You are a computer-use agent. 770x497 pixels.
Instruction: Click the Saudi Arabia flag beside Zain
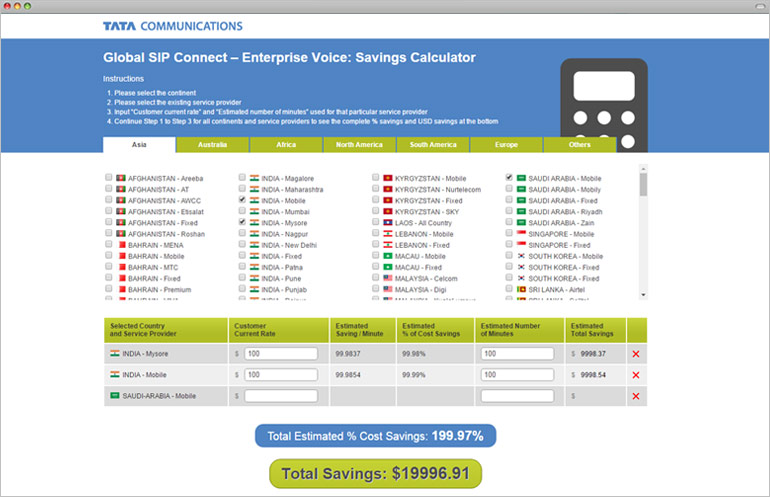(x=521, y=223)
